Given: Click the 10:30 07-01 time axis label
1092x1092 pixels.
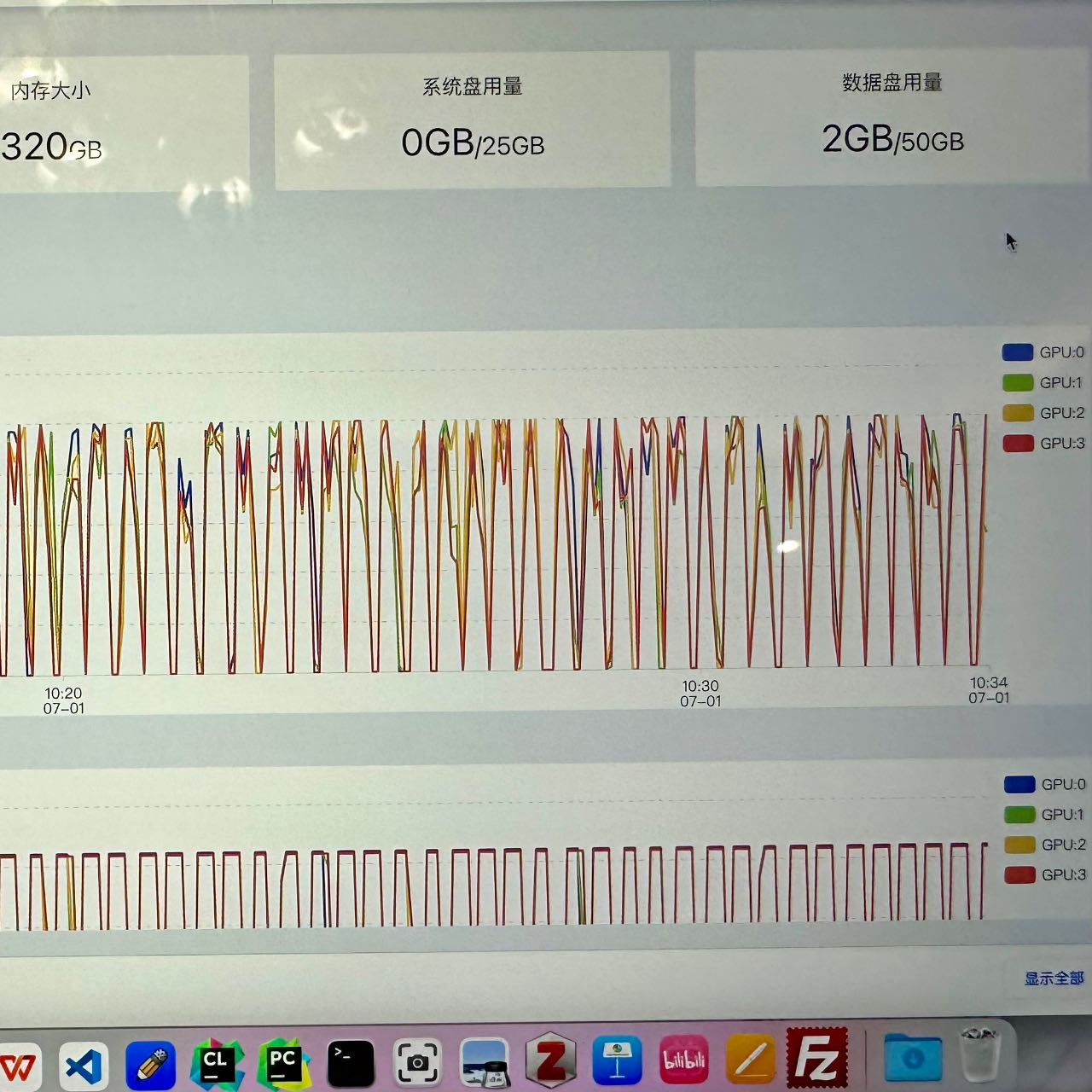Looking at the screenshot, I should (700, 694).
